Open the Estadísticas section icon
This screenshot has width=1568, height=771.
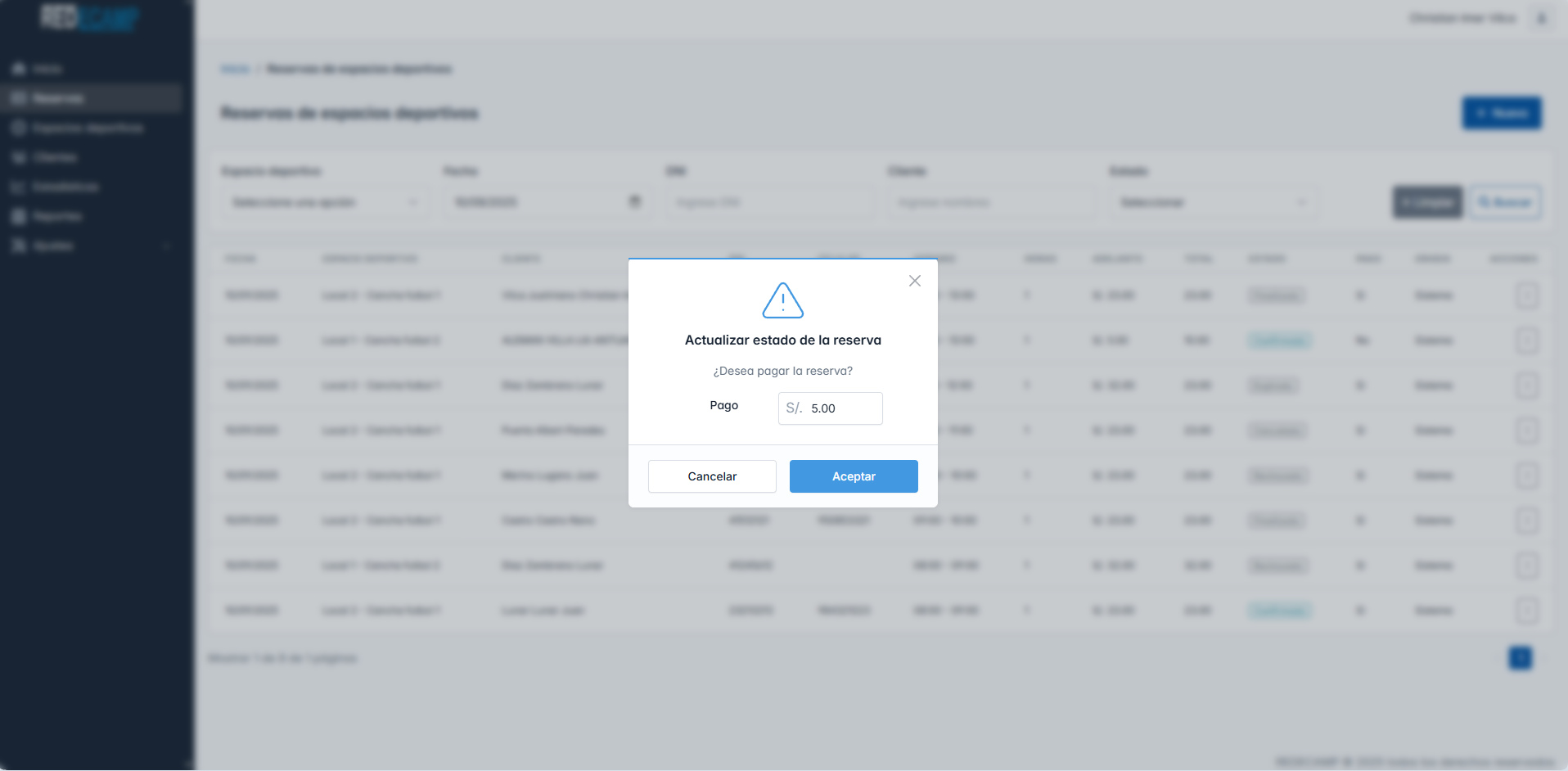19,187
